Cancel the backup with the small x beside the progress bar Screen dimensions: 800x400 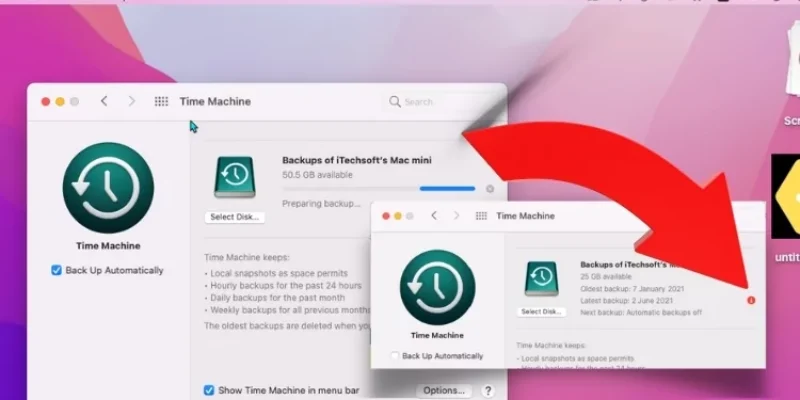point(490,189)
